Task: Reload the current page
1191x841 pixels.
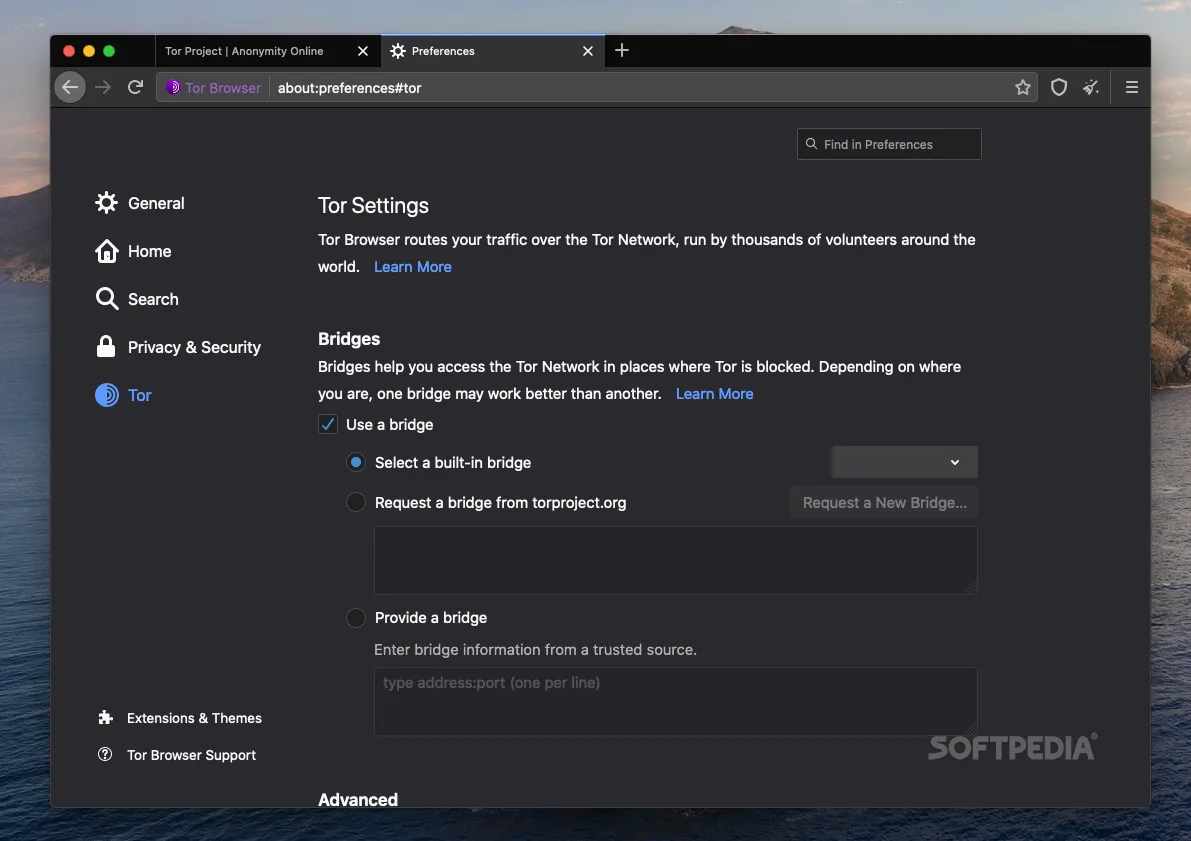Action: 135,87
